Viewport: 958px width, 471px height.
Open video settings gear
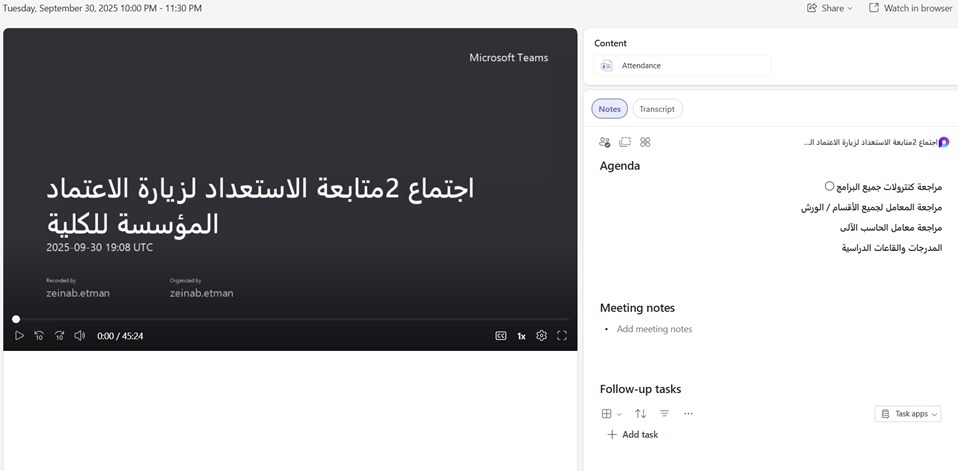click(x=541, y=336)
